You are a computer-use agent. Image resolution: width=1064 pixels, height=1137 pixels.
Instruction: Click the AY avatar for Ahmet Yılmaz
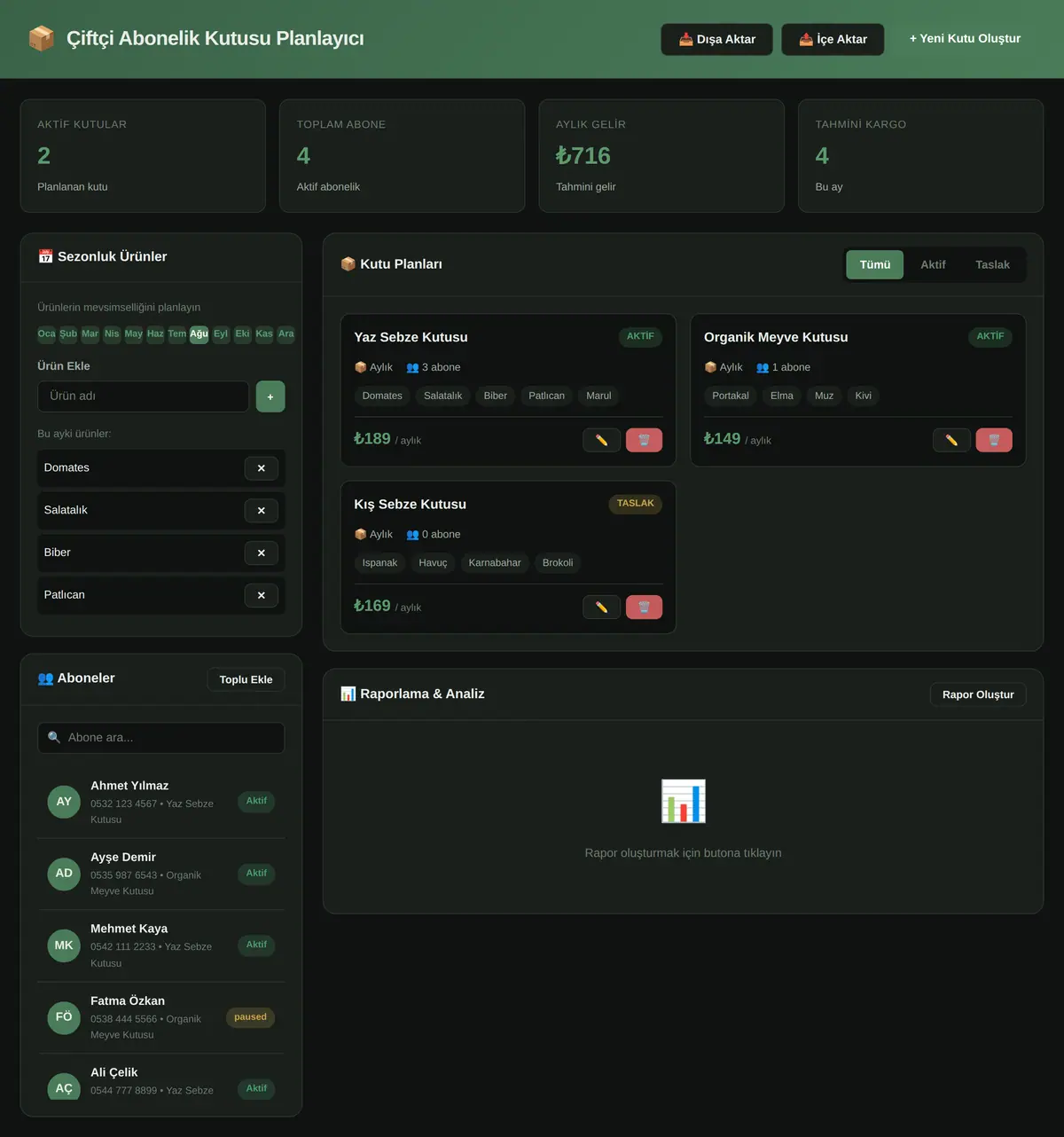click(64, 802)
